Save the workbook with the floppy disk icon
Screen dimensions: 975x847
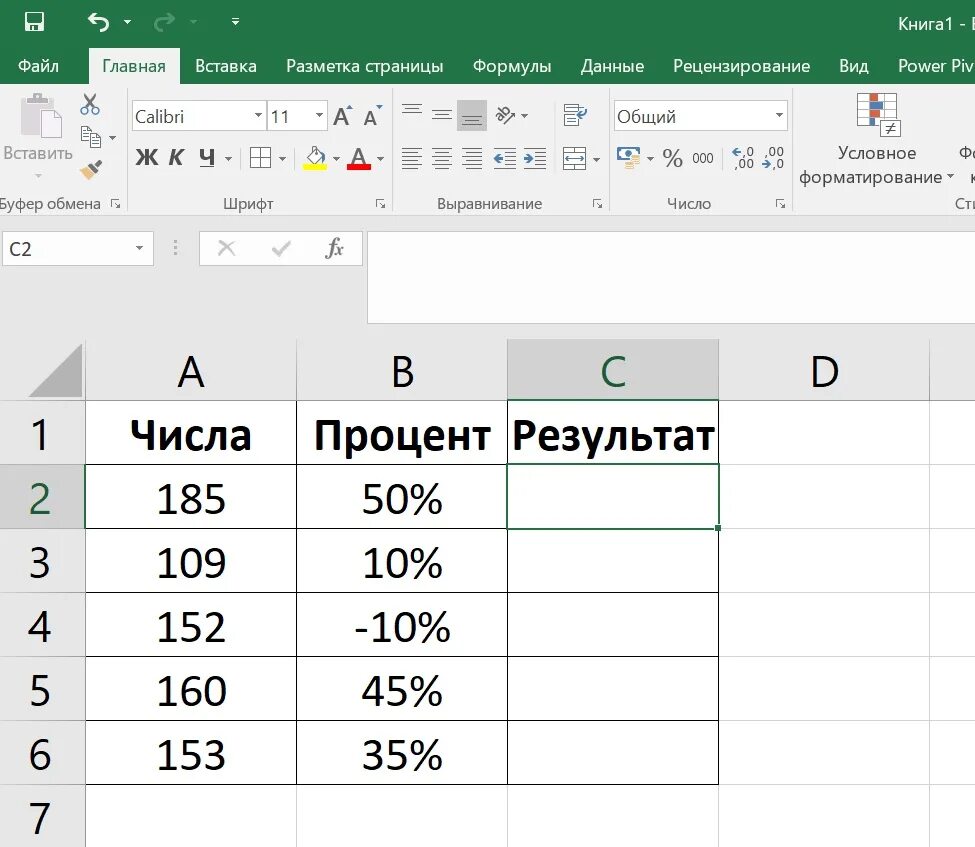click(34, 22)
